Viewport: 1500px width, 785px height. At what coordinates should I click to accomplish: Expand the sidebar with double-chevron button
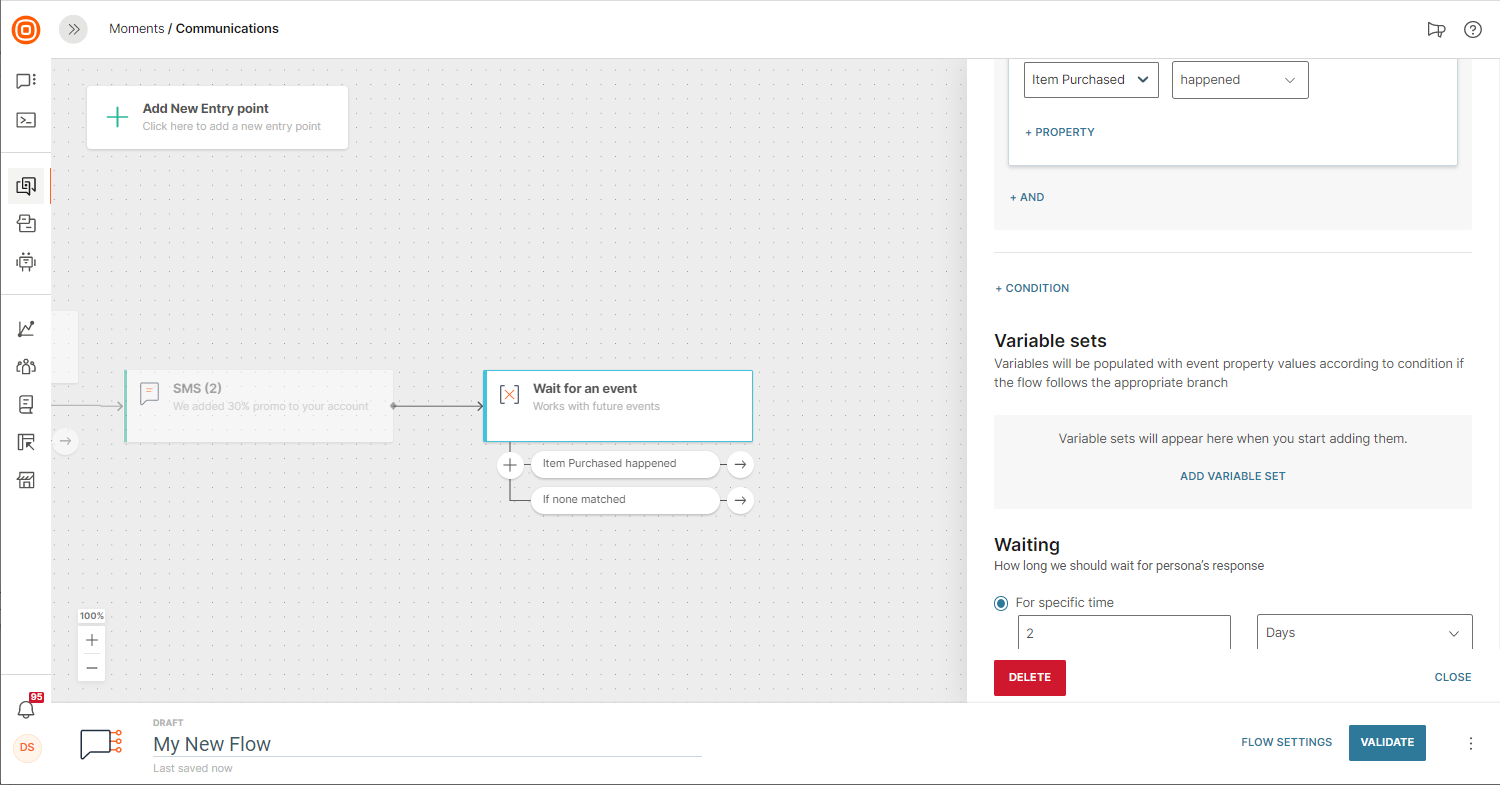(73, 29)
